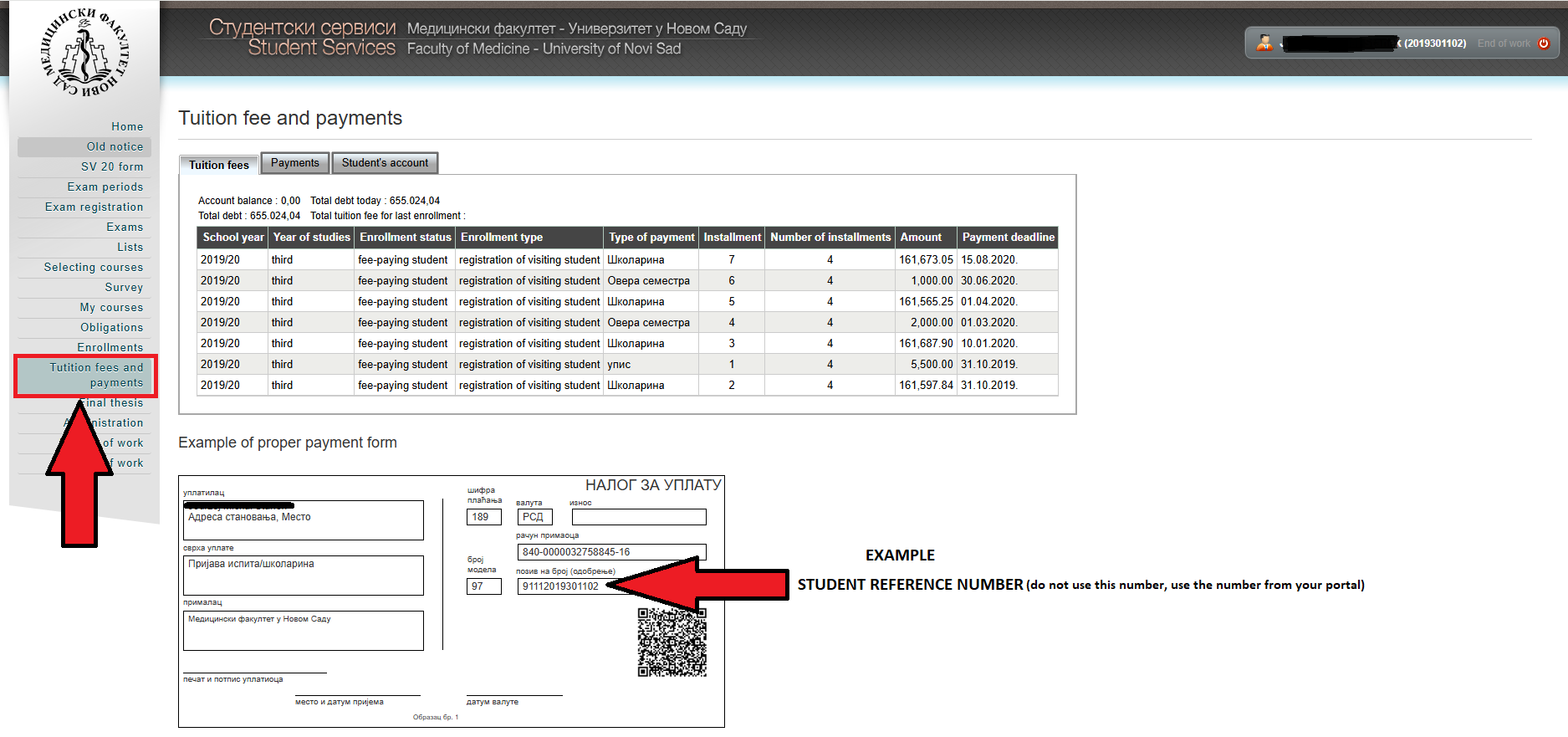Switch to the Payments tab
The width and height of the screenshot is (1568, 737).
294,163
